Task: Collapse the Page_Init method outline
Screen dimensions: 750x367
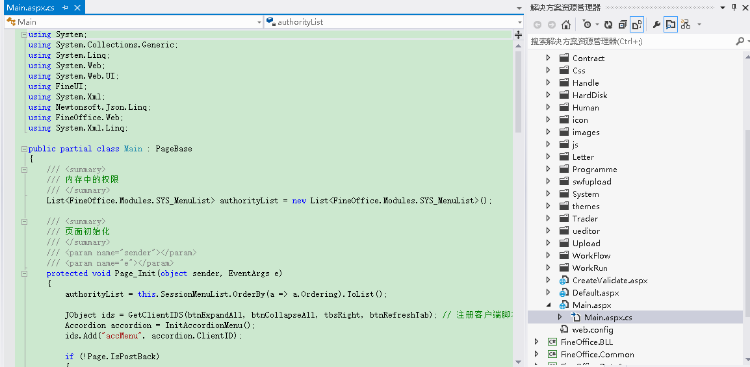Action: click(23, 274)
